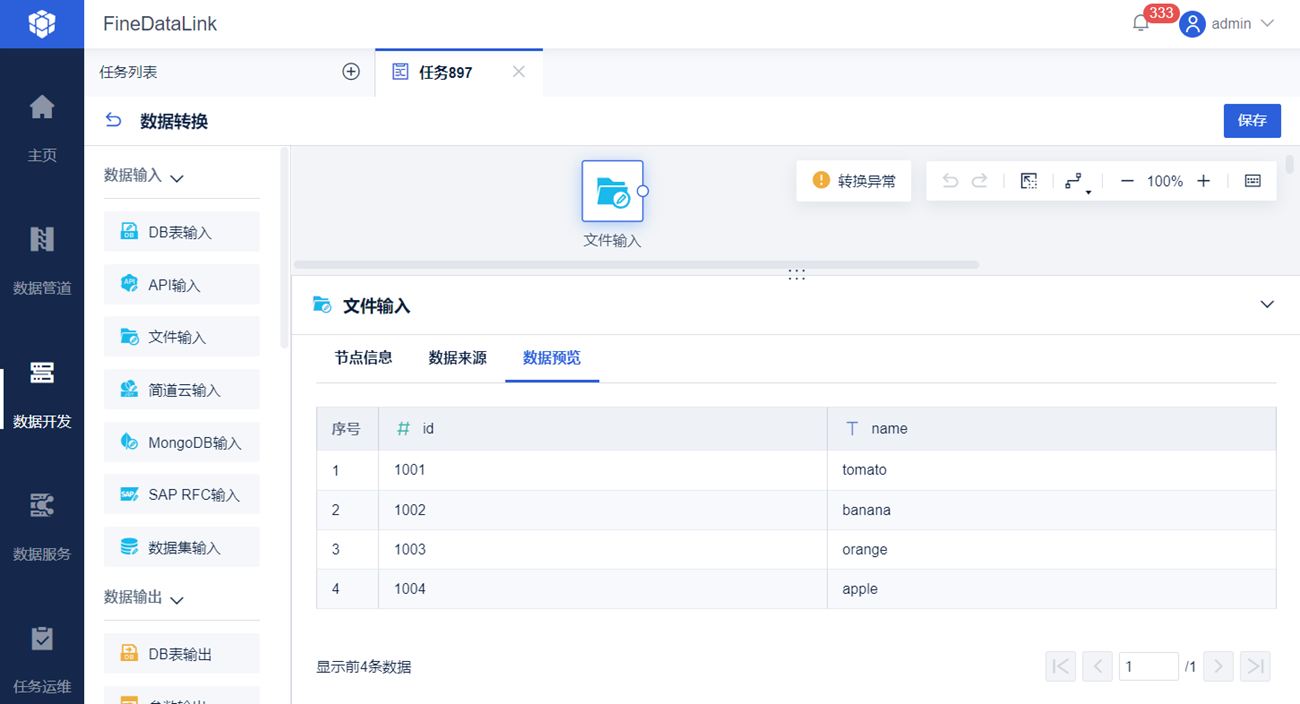Switch to the 任务列表 tab
Screen dimensions: 1300x704
pyautogui.click(x=129, y=72)
